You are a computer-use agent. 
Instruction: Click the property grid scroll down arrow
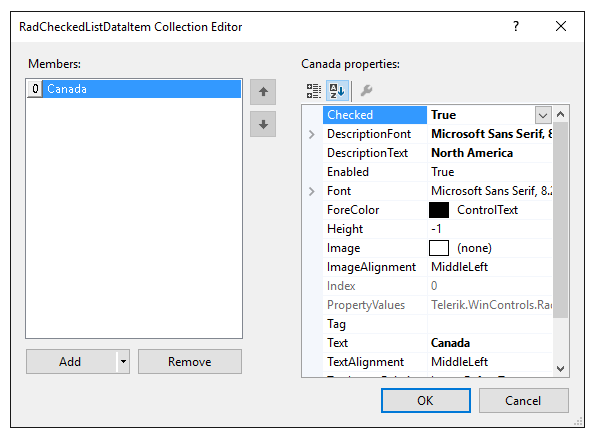tap(560, 369)
